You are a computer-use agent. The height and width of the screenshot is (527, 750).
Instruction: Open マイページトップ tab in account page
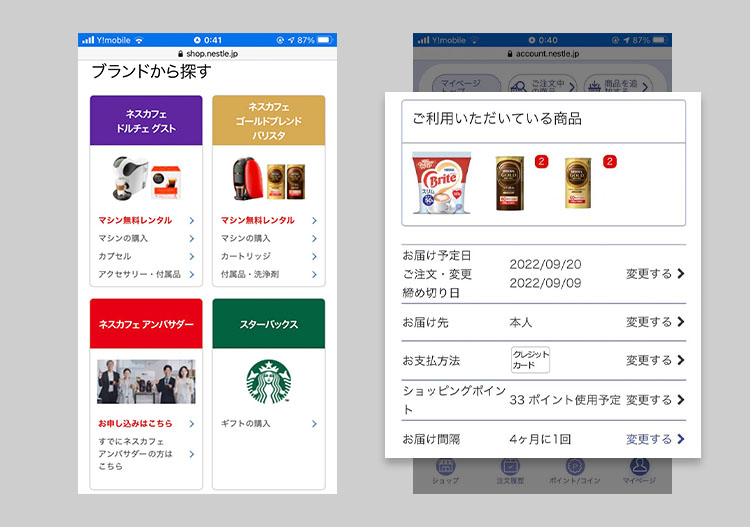pos(466,85)
